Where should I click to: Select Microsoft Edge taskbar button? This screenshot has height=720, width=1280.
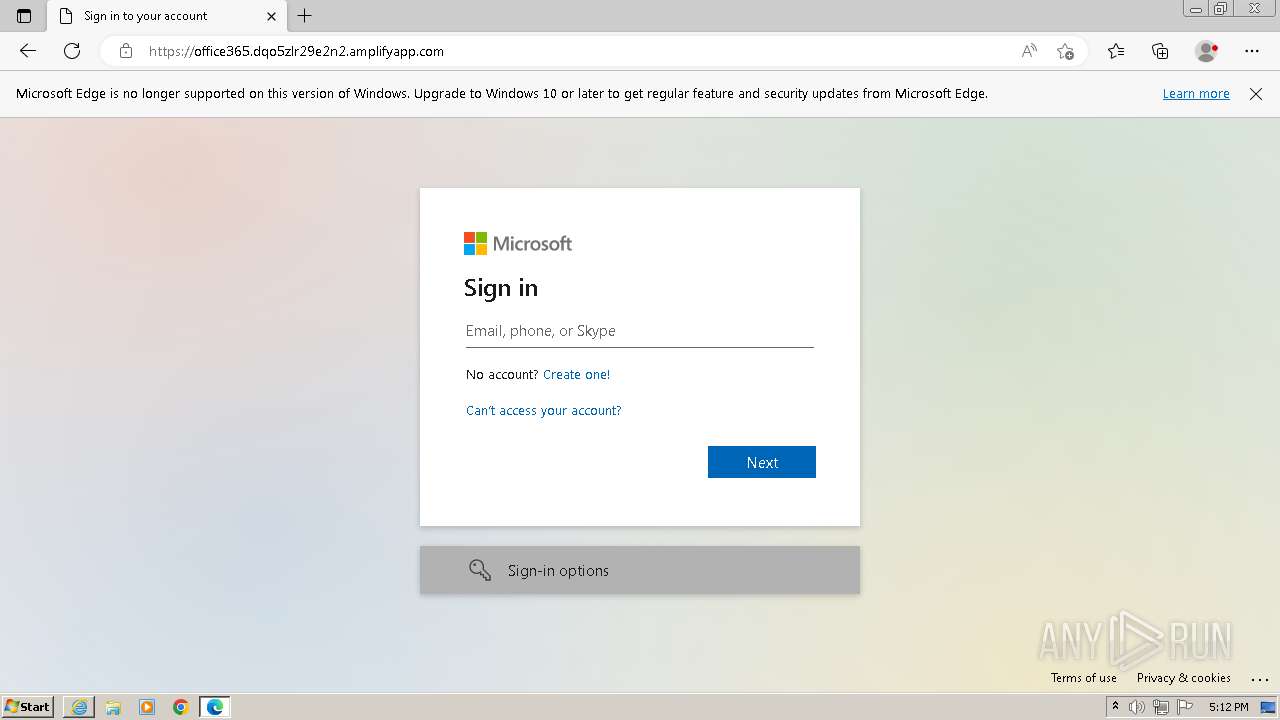coord(215,707)
